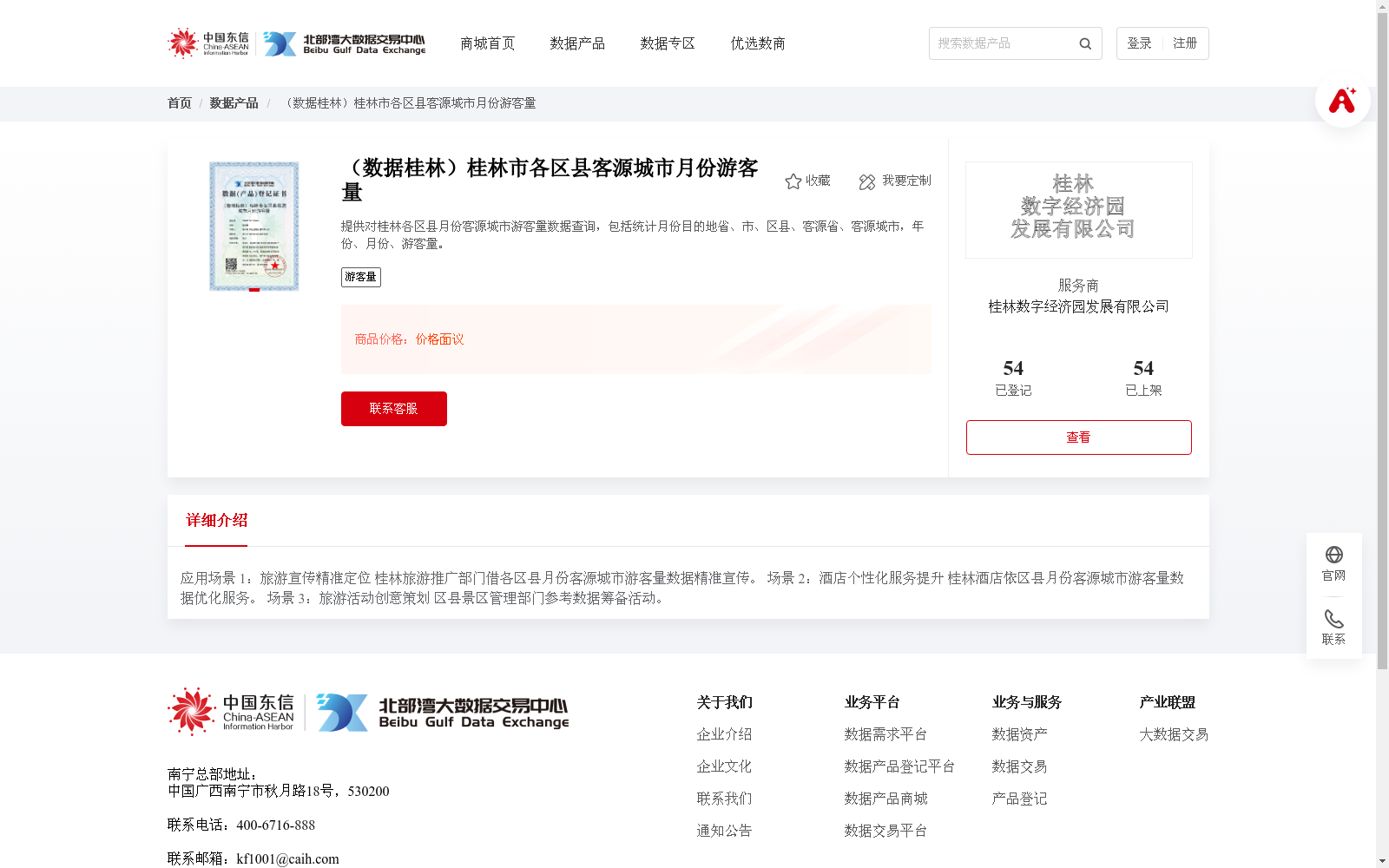The height and width of the screenshot is (868, 1389).
Task: Click provider name 桂林数字经济园发展有限公司
Action: [x=1079, y=306]
